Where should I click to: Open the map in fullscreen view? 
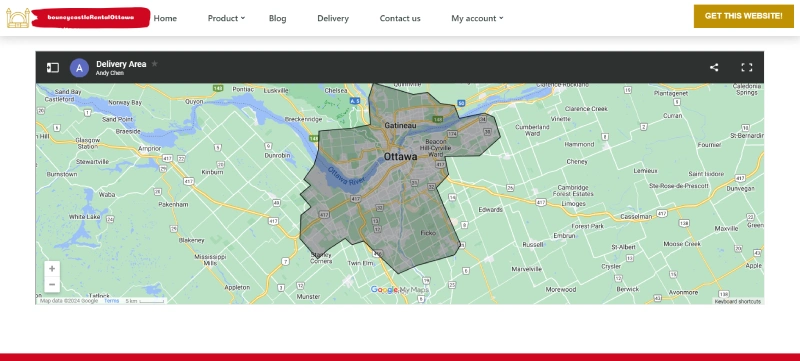coord(746,67)
